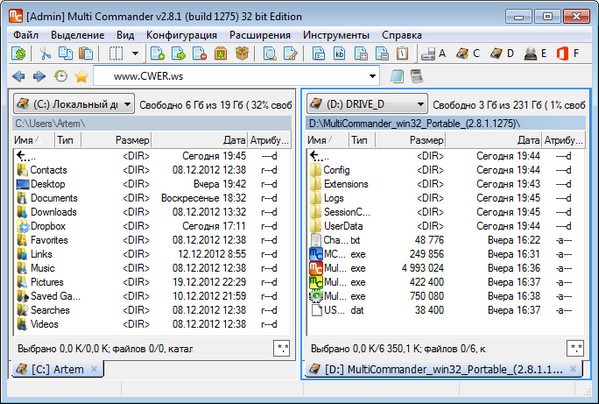
Task: Click the History clock icon
Action: tap(60, 76)
